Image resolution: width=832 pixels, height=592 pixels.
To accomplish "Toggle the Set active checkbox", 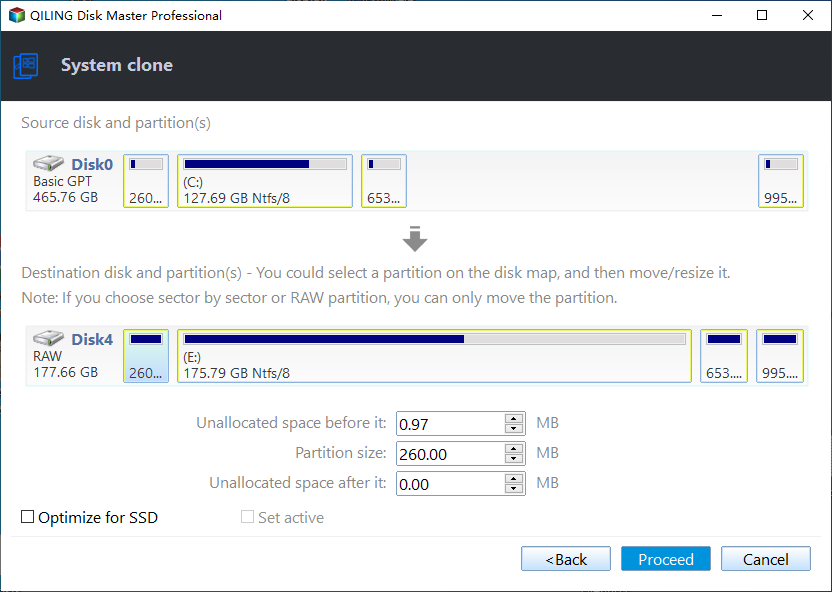I will pos(247,517).
